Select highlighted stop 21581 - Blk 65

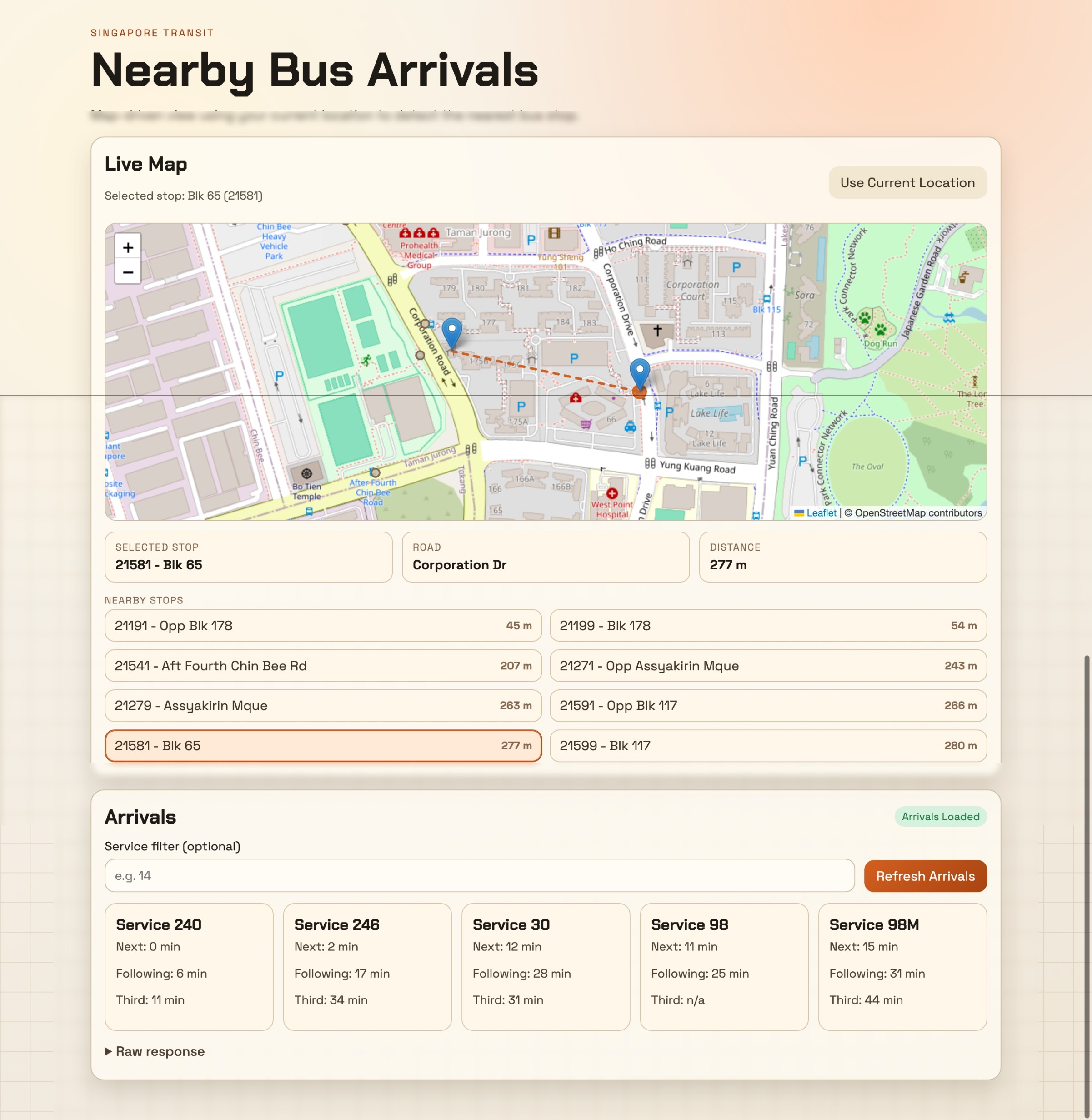coord(323,746)
